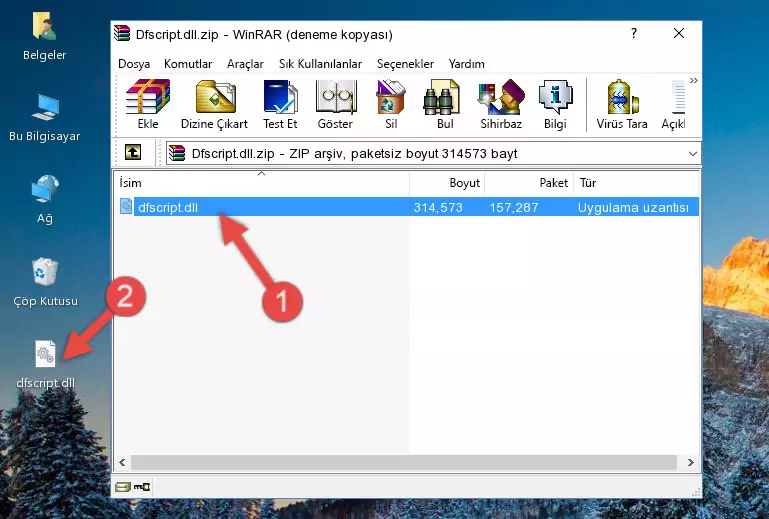The width and height of the screenshot is (769, 519).
Task: Open the Komutlar menu
Action: coord(188,64)
